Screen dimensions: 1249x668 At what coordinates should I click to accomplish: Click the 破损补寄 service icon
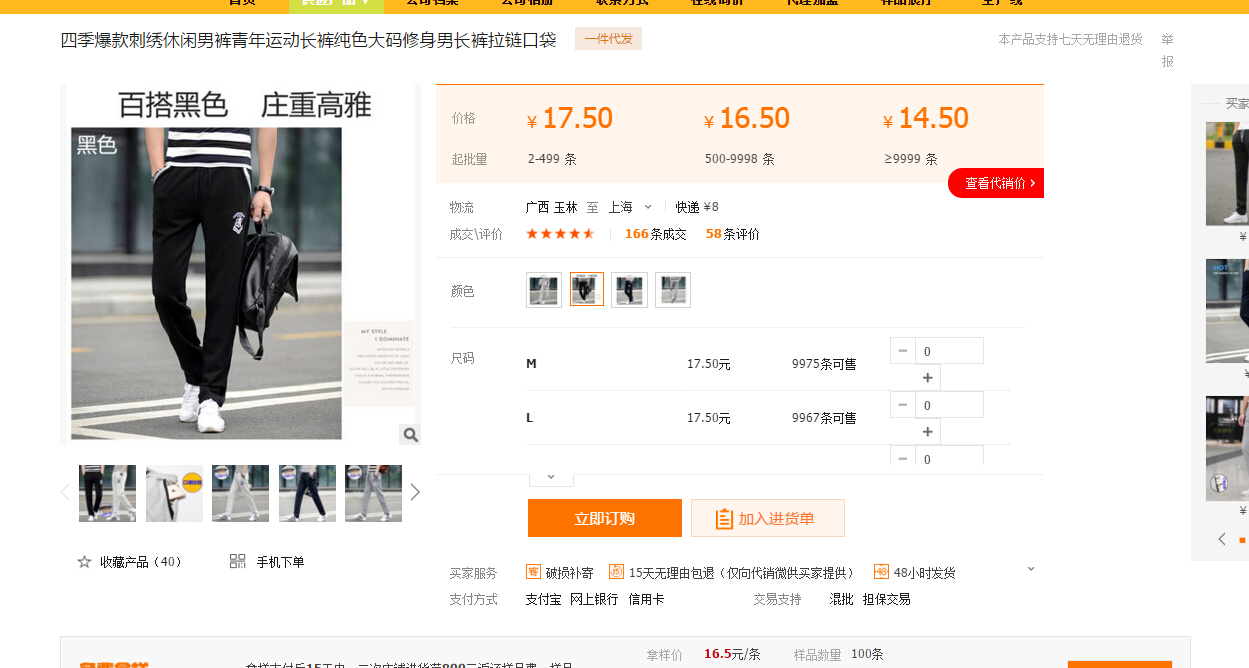534,572
